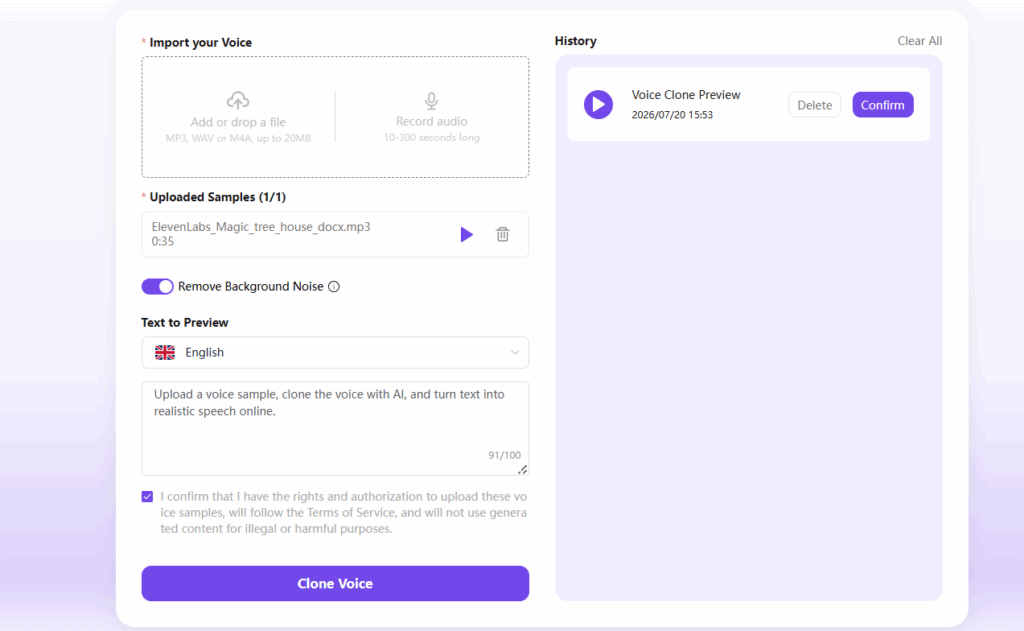Click the dropdown chevron arrow
1024x631 pixels.
pyautogui.click(x=515, y=353)
